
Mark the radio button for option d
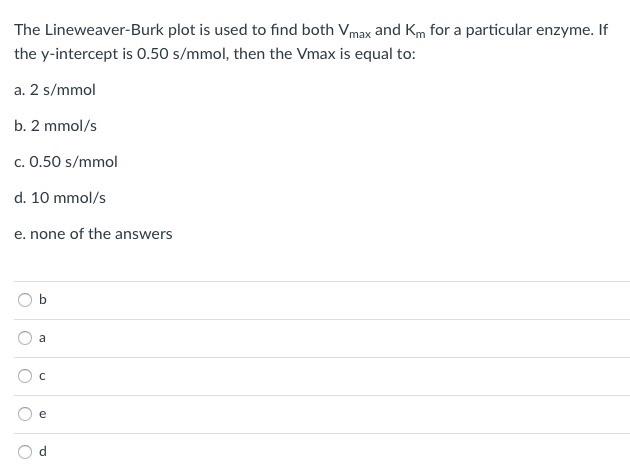pyautogui.click(x=22, y=452)
